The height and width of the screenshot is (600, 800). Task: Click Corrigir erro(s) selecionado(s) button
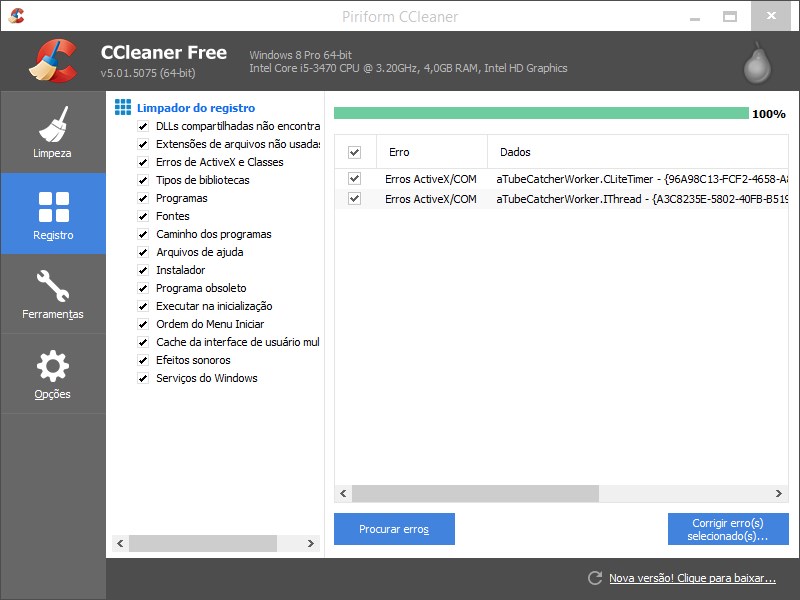[x=728, y=529]
